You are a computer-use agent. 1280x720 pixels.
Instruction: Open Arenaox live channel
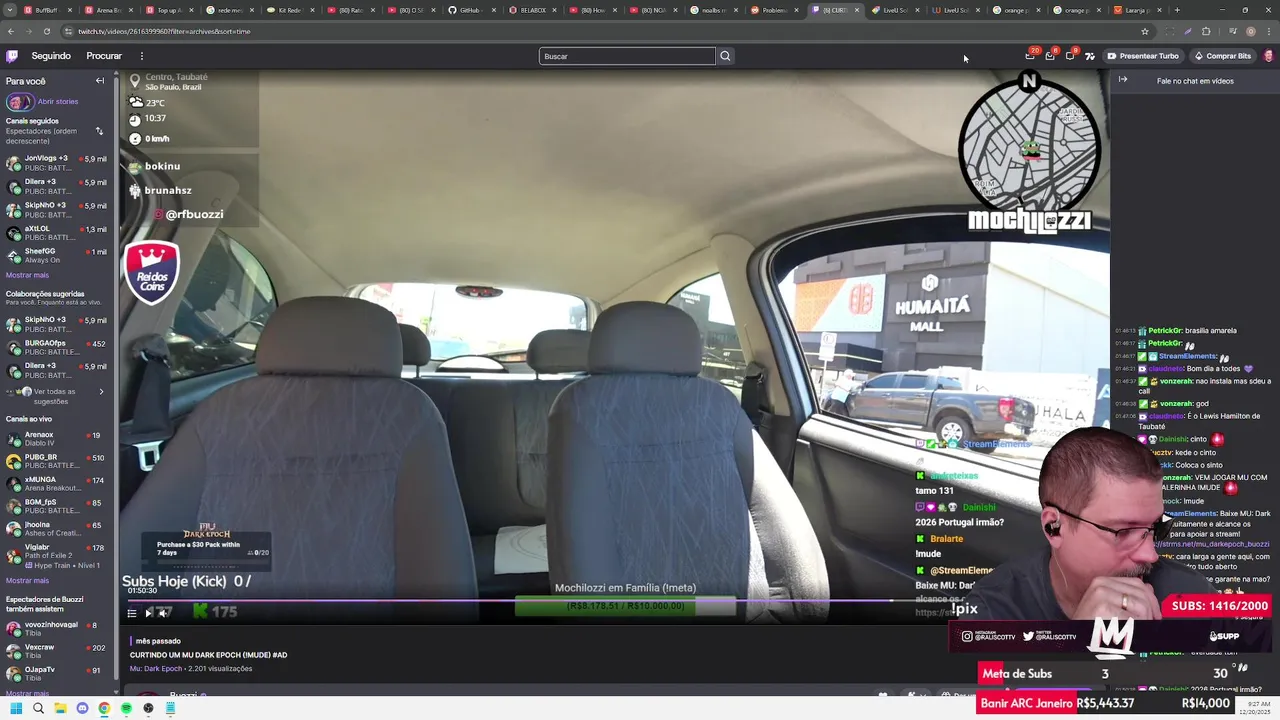tap(56, 439)
